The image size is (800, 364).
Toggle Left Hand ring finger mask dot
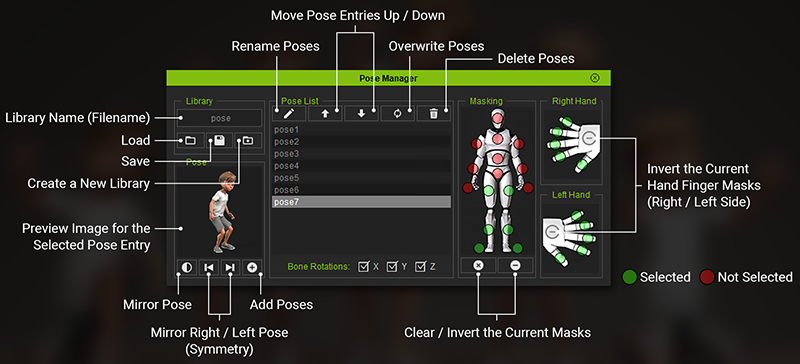[585, 225]
